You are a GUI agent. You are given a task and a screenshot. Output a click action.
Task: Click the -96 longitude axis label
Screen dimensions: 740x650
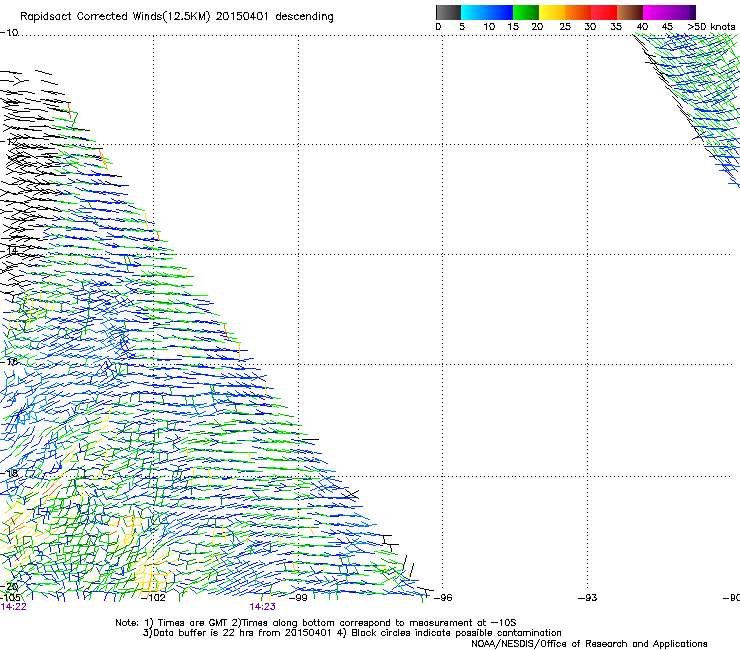(443, 598)
